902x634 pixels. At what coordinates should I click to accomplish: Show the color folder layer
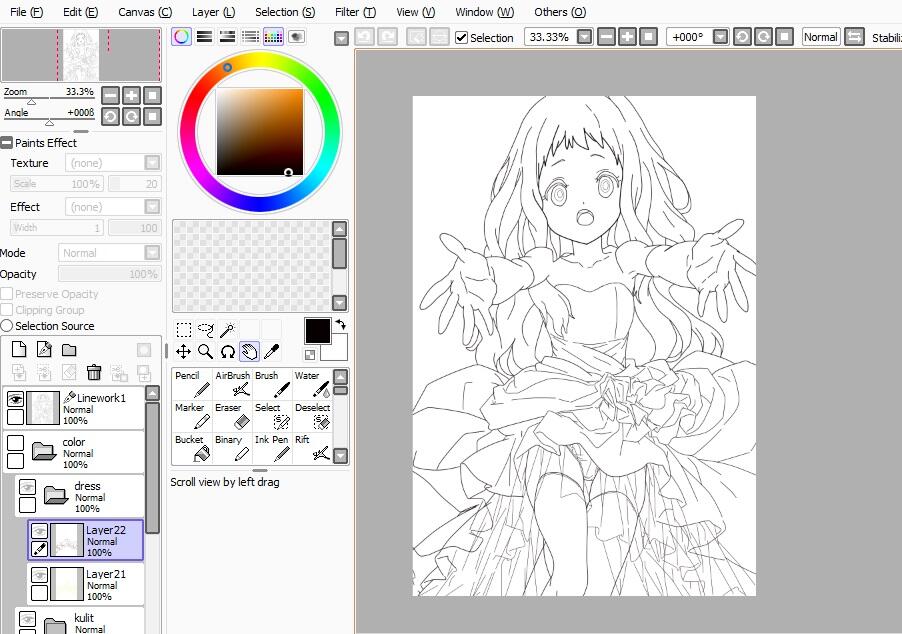coord(16,443)
